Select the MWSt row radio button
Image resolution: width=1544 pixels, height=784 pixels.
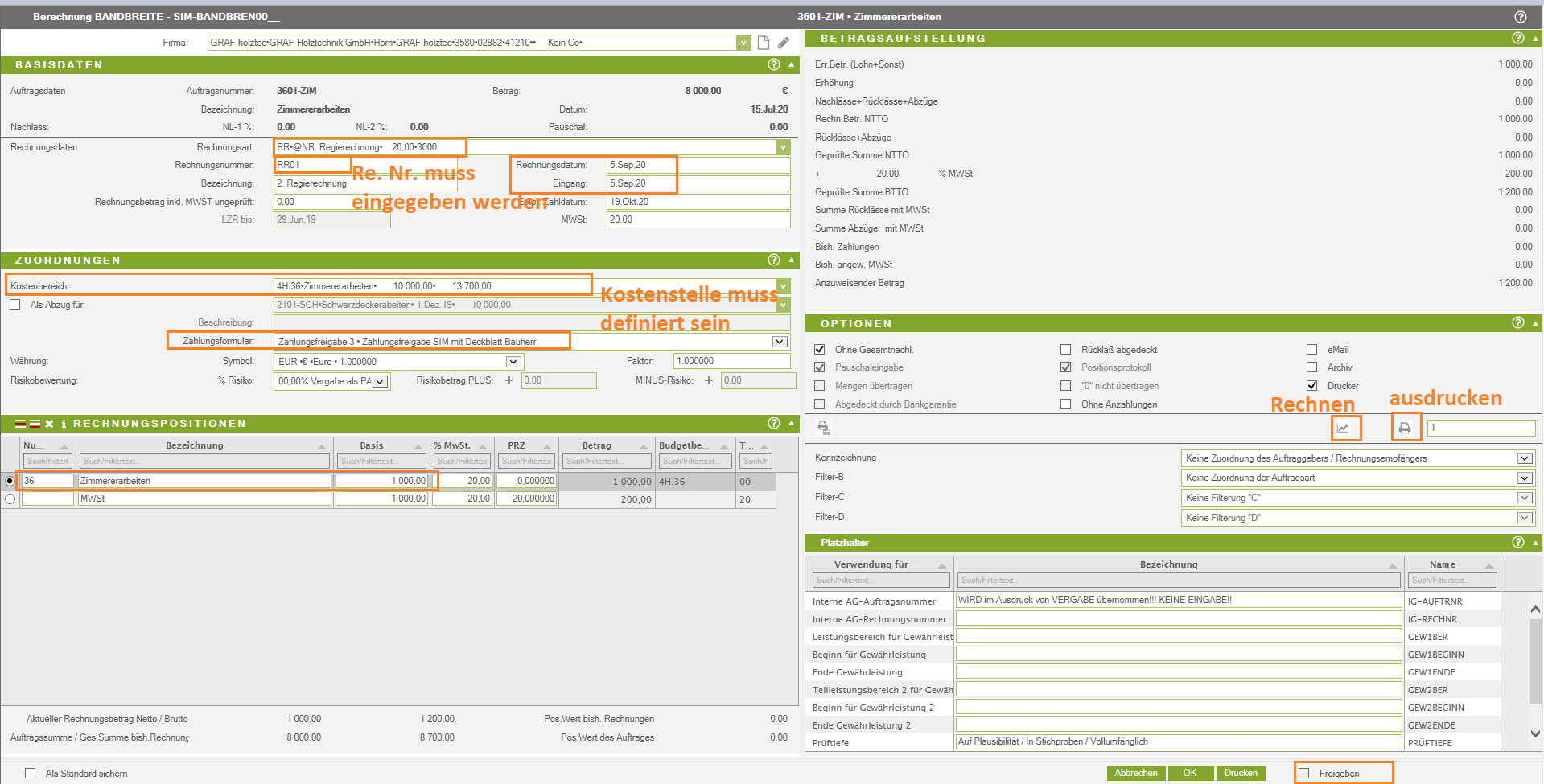[10, 499]
